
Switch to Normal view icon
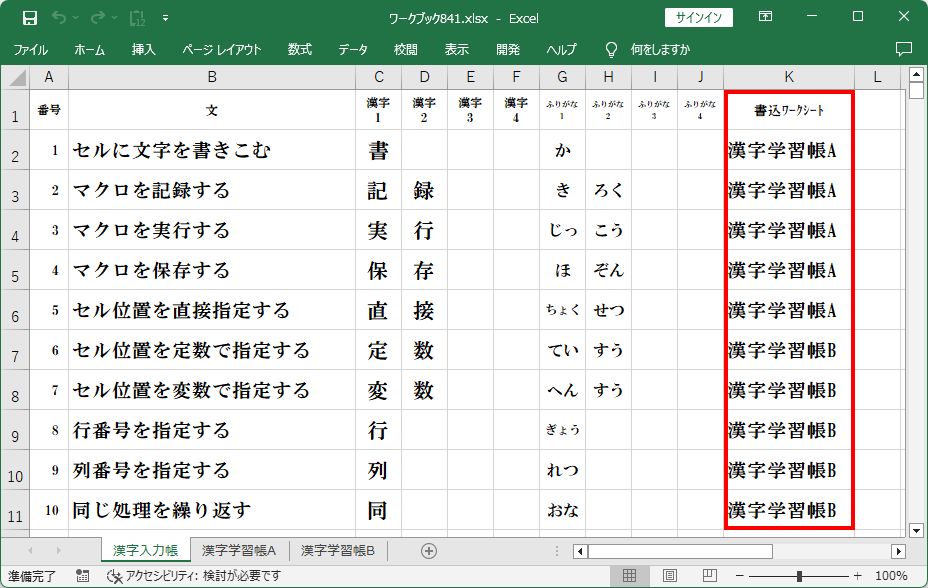pyautogui.click(x=629, y=576)
